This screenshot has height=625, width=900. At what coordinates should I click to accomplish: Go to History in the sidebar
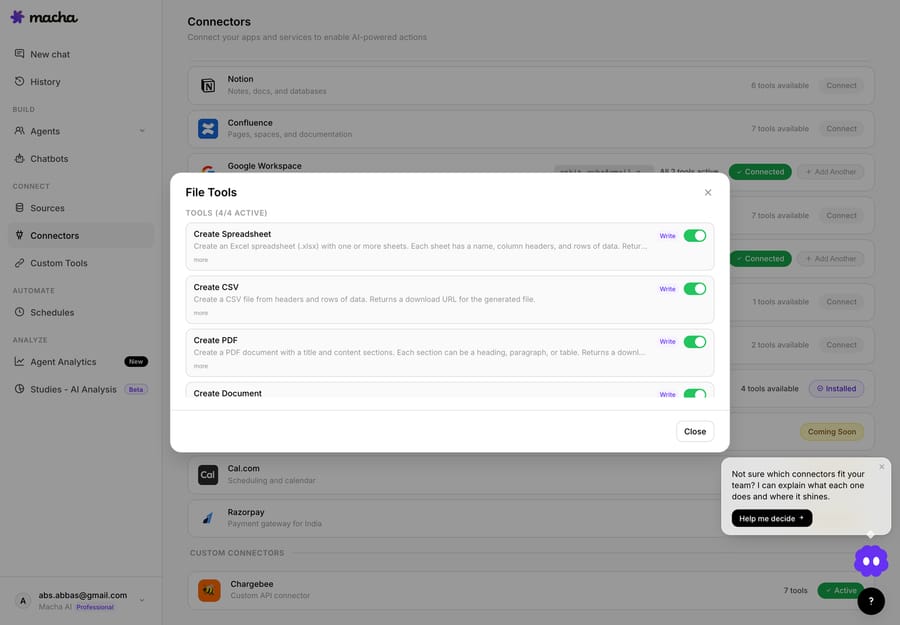pos(81,81)
